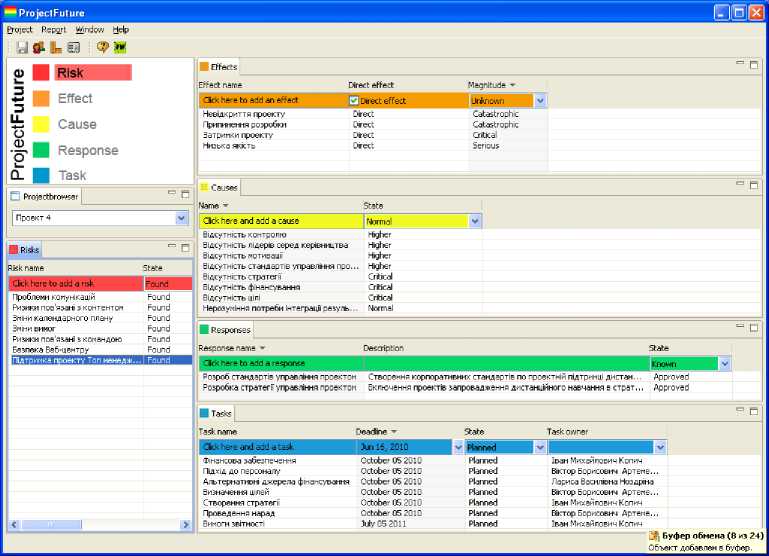Viewport: 769px width, 556px height.
Task: Click the help question mark toolbar icon
Action: pyautogui.click(x=102, y=47)
